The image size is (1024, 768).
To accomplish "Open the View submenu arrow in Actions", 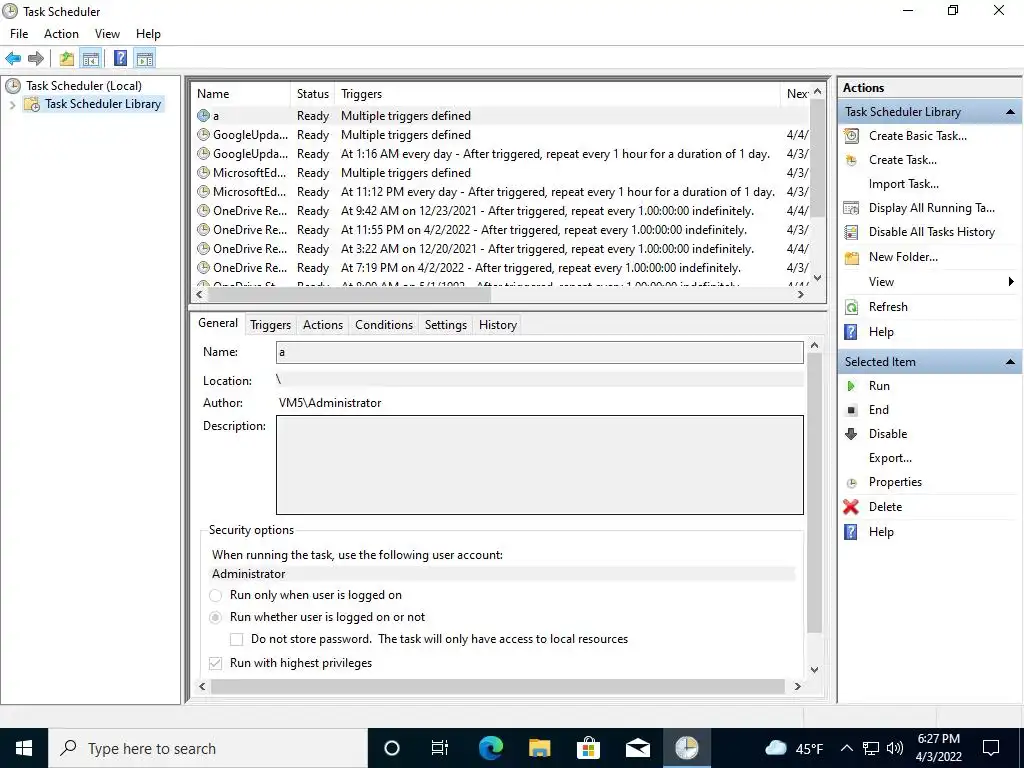I will point(1011,281).
